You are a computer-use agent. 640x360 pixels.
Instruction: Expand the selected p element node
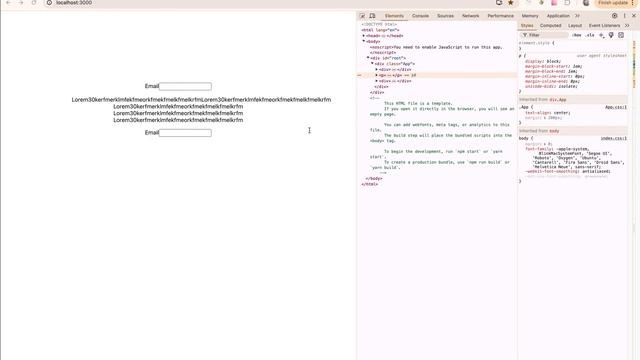click(x=376, y=75)
